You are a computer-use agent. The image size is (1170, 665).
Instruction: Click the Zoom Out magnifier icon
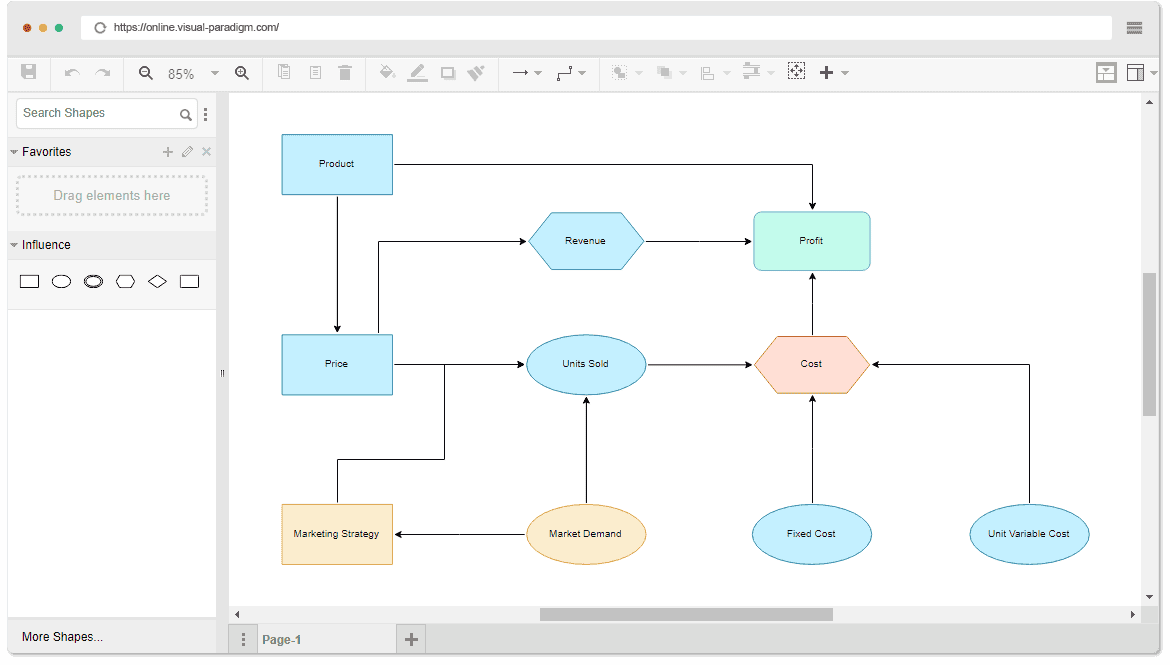pos(145,72)
